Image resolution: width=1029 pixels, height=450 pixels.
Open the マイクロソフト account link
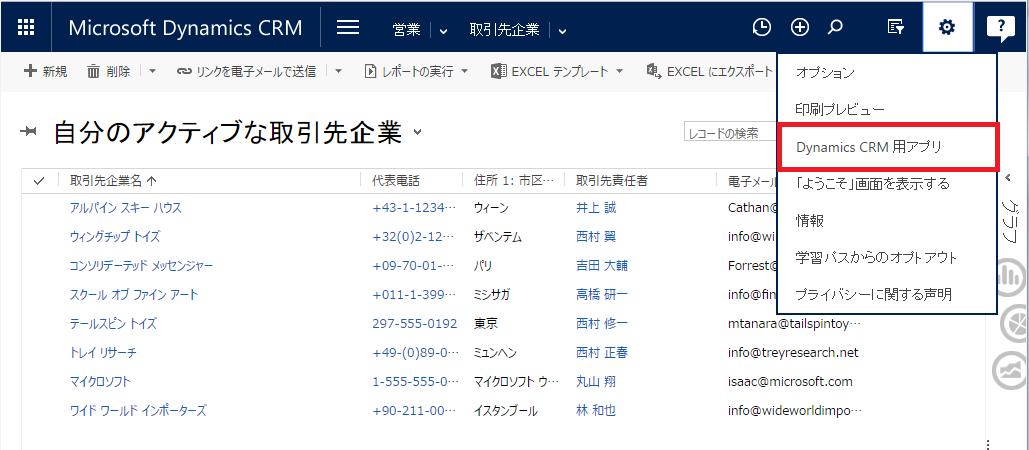[x=100, y=381]
